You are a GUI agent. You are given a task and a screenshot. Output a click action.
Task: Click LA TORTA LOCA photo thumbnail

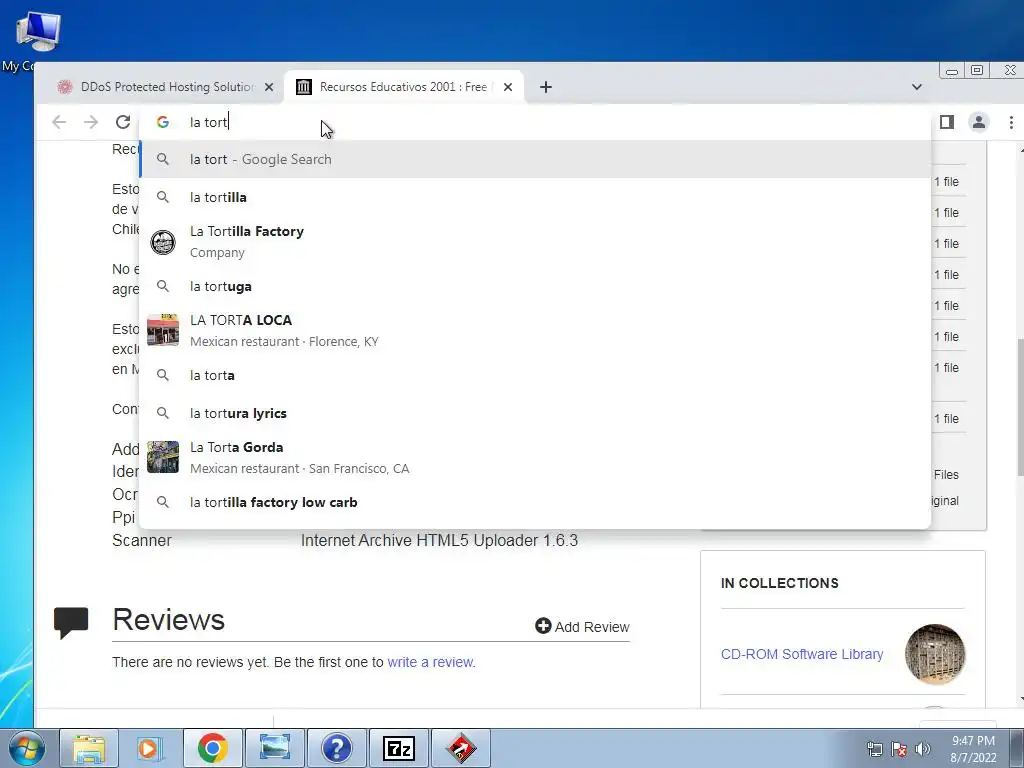(x=163, y=330)
